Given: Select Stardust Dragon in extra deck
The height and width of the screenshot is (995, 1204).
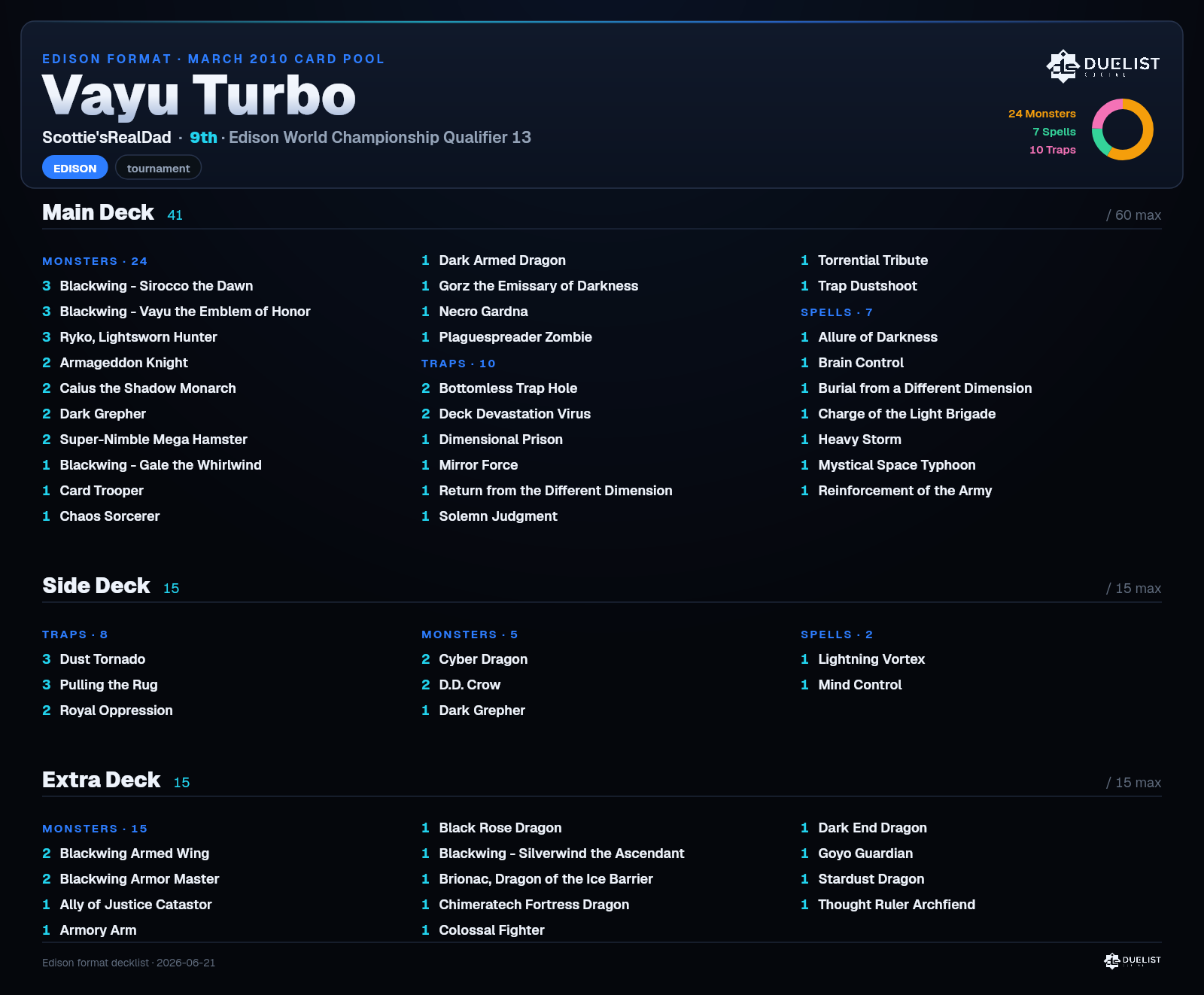Looking at the screenshot, I should click(871, 879).
